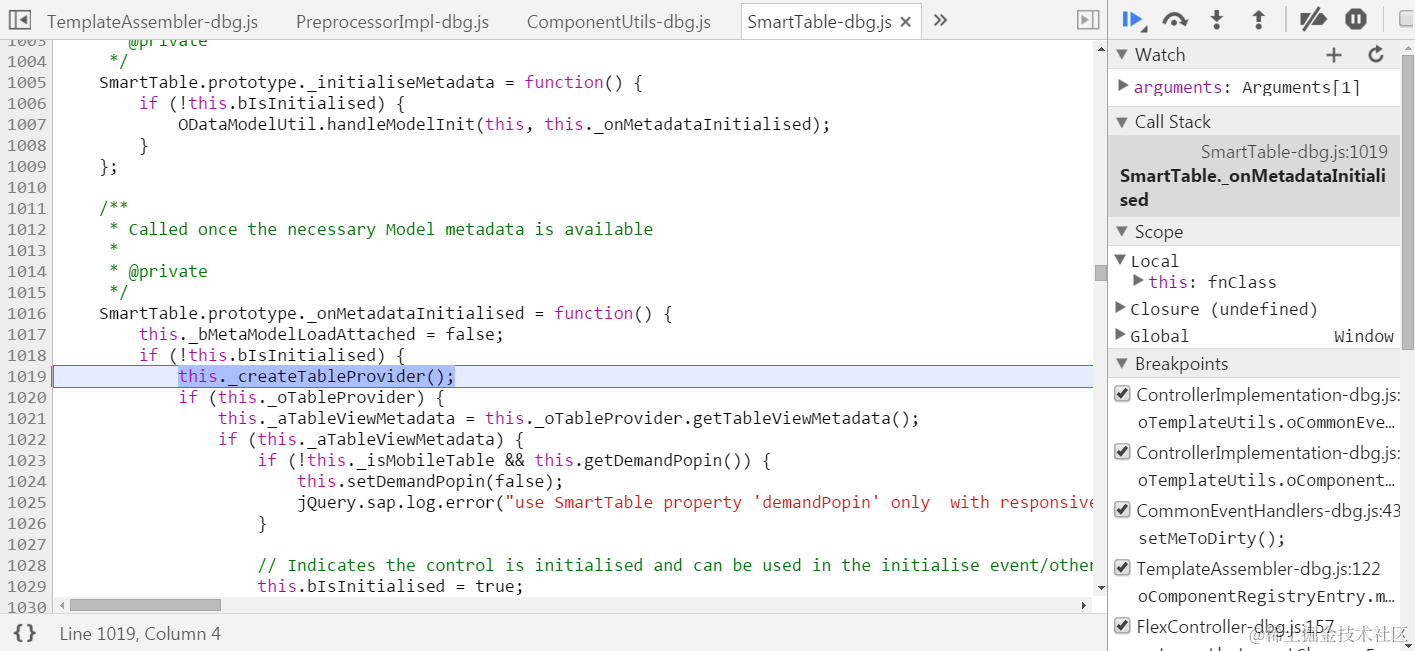Select the SmartTable._onMetadataInitialised call frame
Image resolution: width=1415 pixels, height=651 pixels.
[1254, 176]
